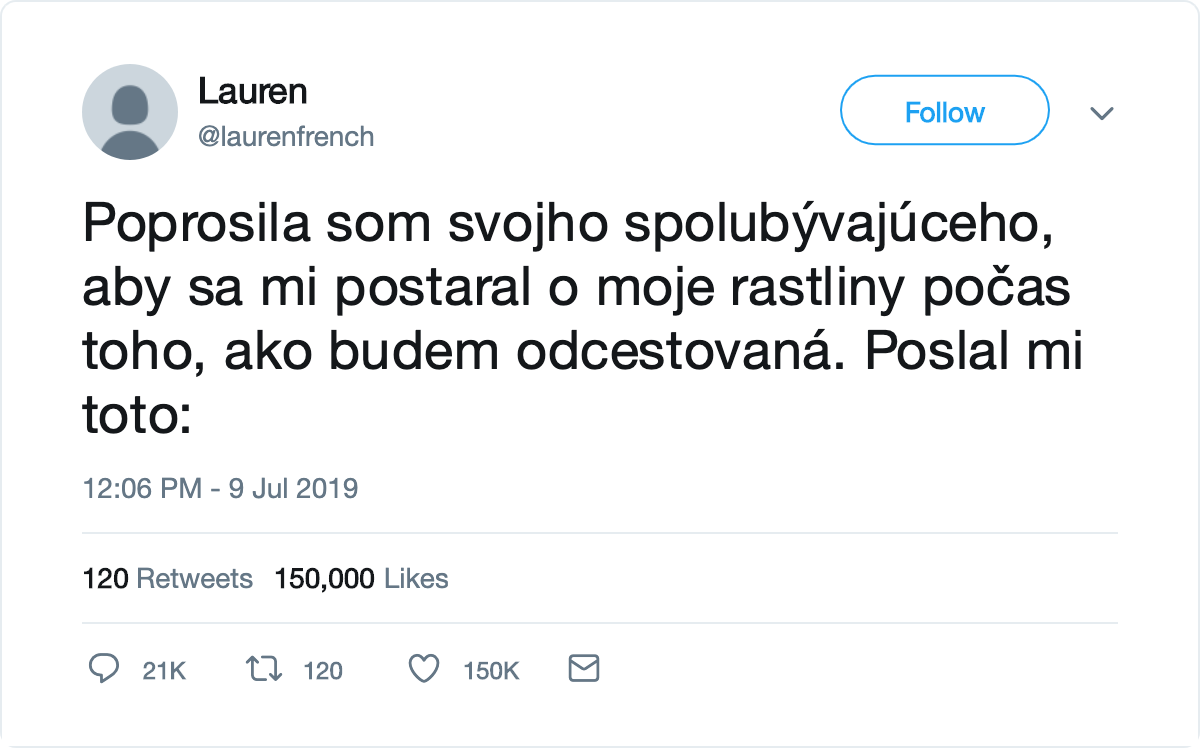Click "toto:" at the tweet's end

tap(136, 417)
